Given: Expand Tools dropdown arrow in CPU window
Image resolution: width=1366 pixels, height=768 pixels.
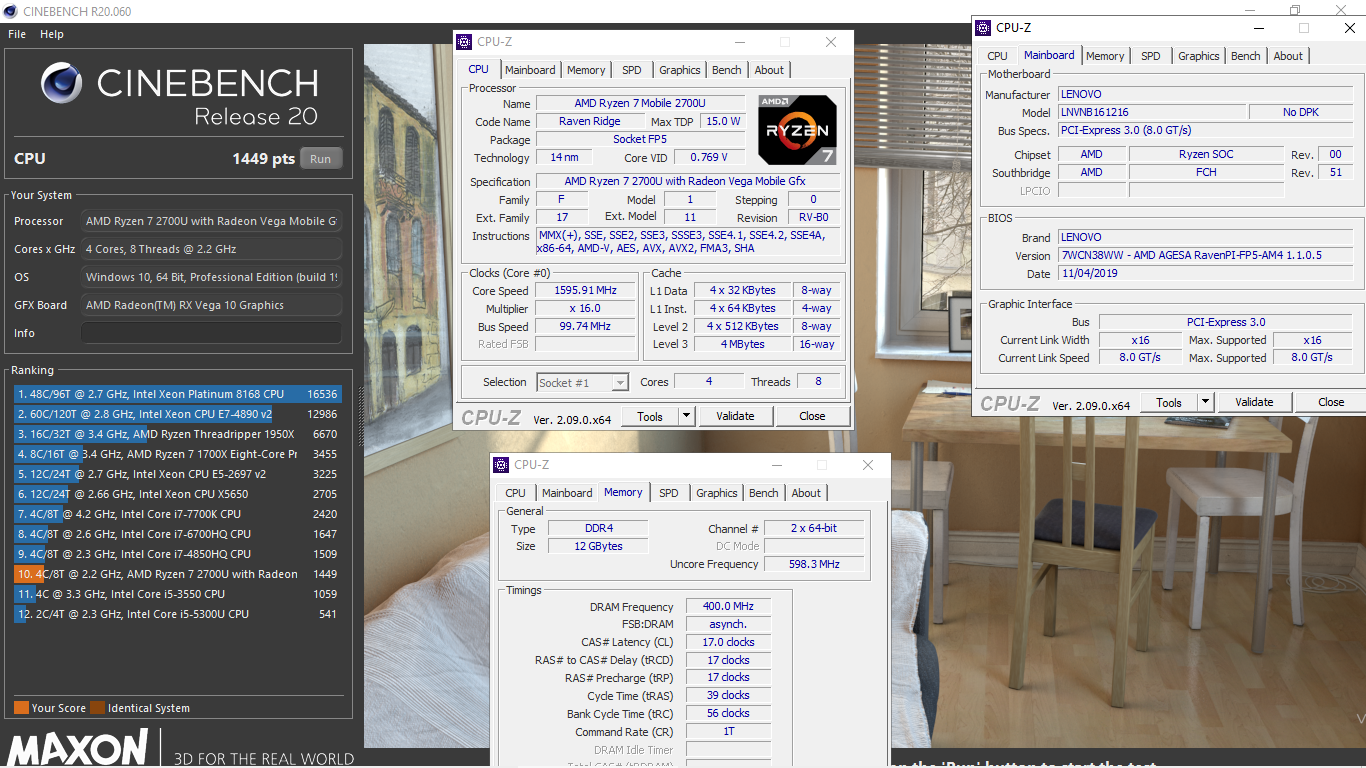Looking at the screenshot, I should [x=686, y=416].
